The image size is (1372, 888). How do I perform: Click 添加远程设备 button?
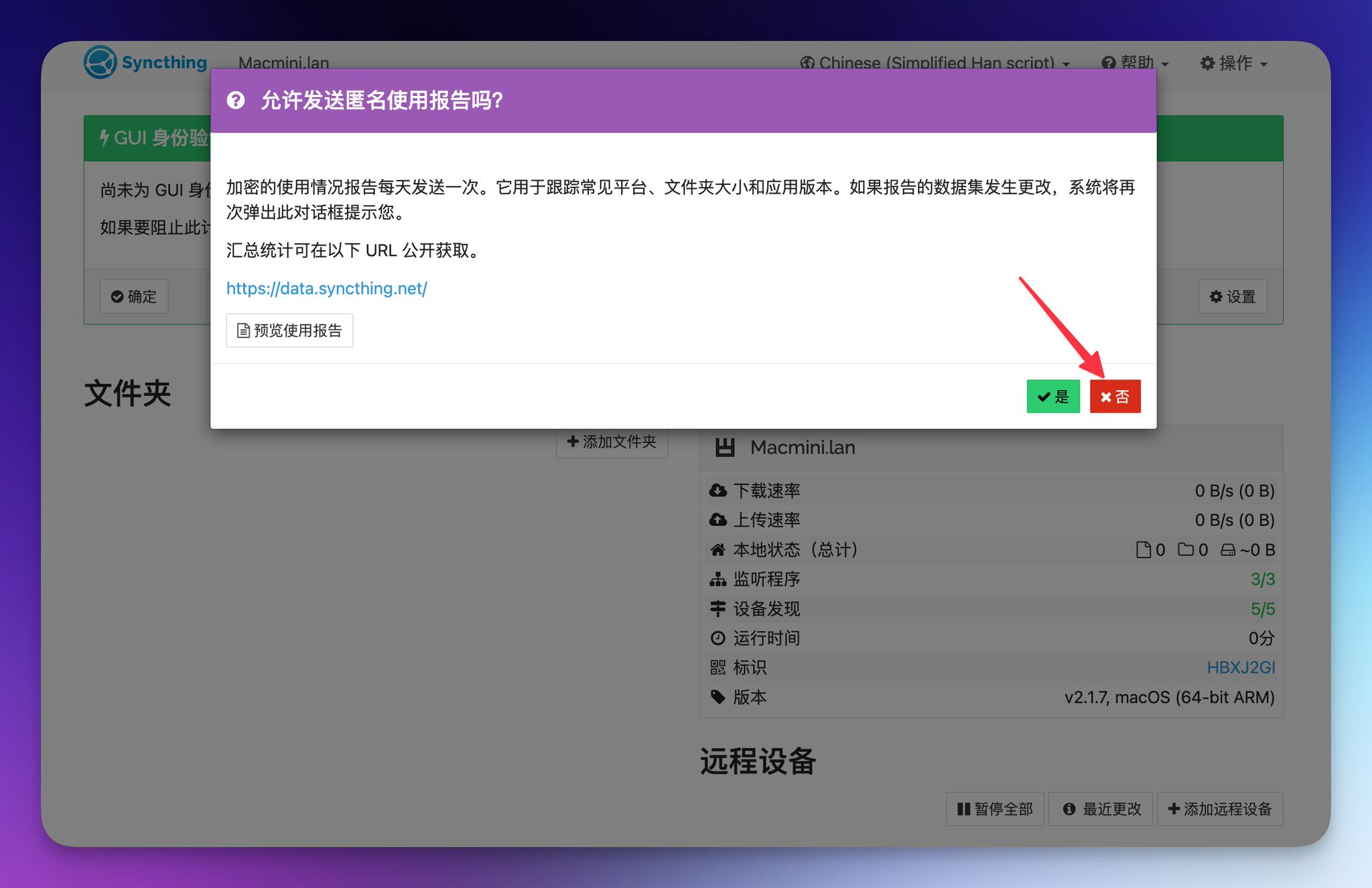(x=1220, y=809)
